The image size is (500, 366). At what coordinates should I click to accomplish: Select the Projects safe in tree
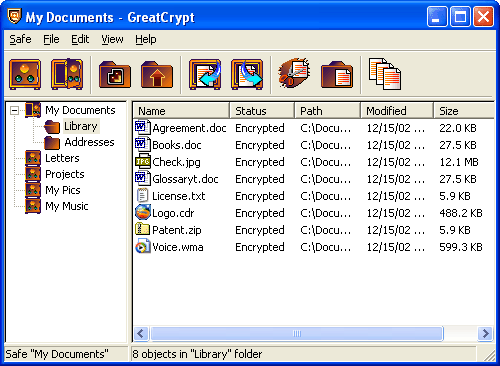tap(65, 174)
